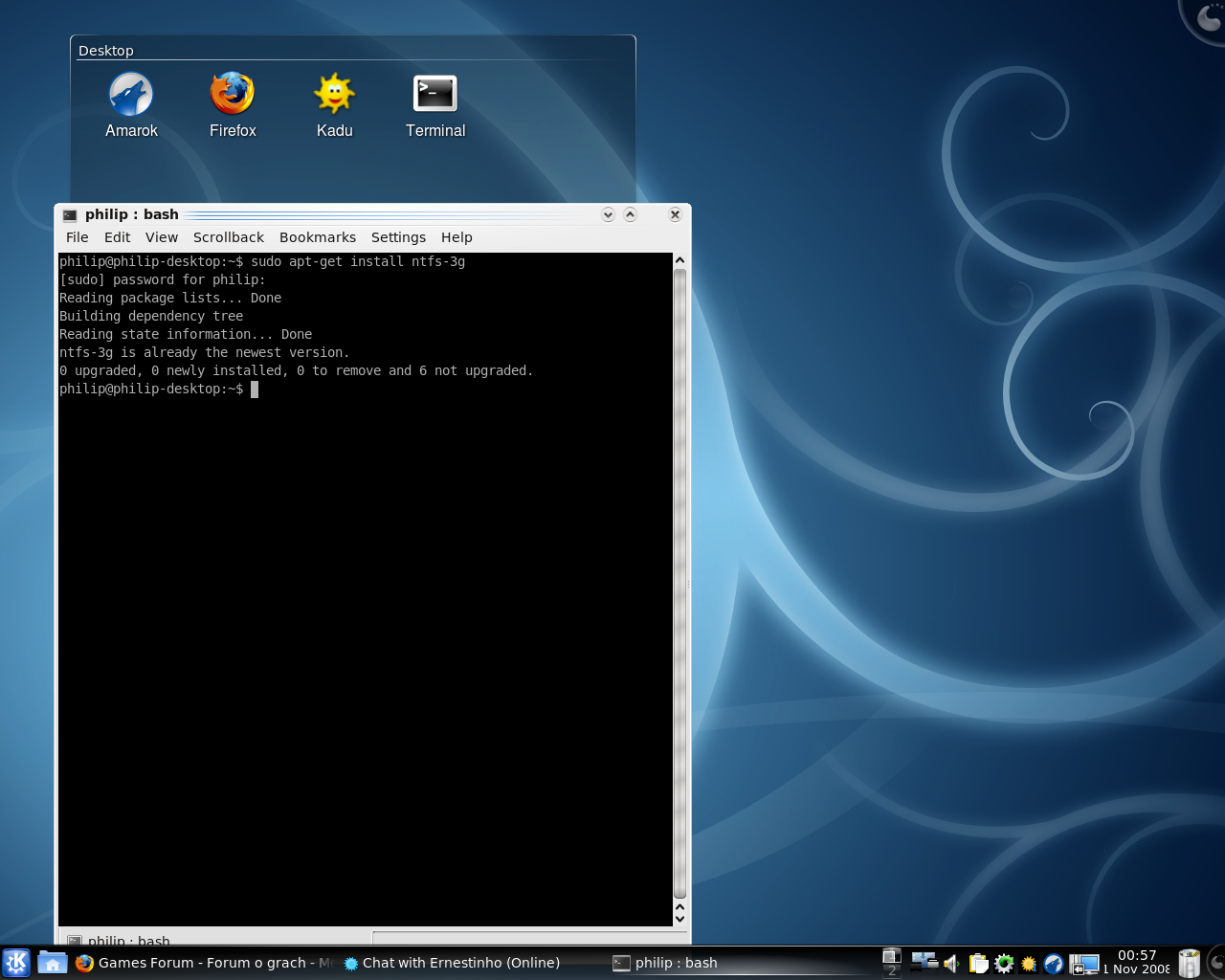Launch Firefox from the Desktop folder view
Screen dimensions: 1225x980
[x=233, y=96]
